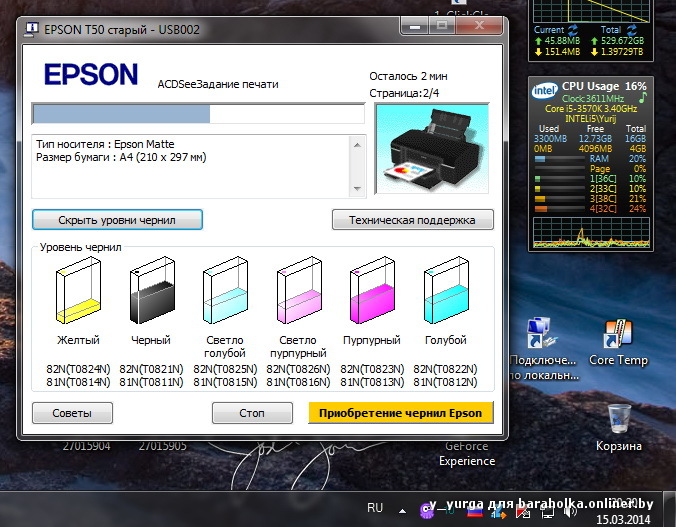Stop printing with the Стоп button
This screenshot has height=527, width=676.
point(252,413)
